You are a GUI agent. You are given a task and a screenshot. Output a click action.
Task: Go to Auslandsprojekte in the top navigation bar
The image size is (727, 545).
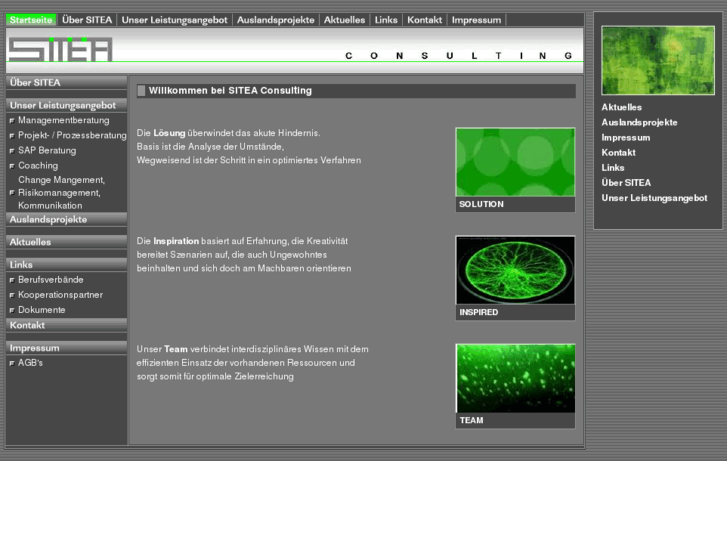click(275, 20)
